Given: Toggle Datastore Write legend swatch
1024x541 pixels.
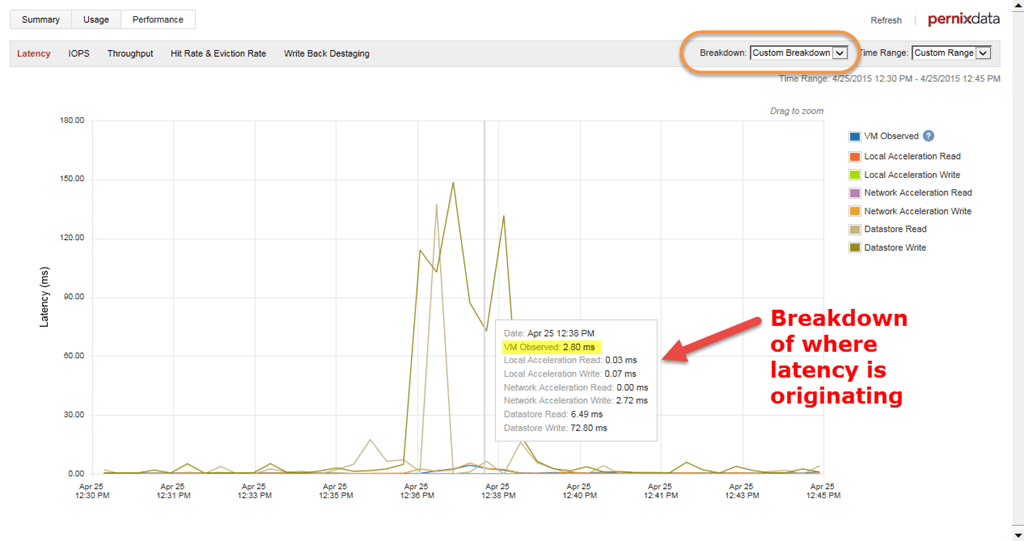Looking at the screenshot, I should [x=854, y=248].
